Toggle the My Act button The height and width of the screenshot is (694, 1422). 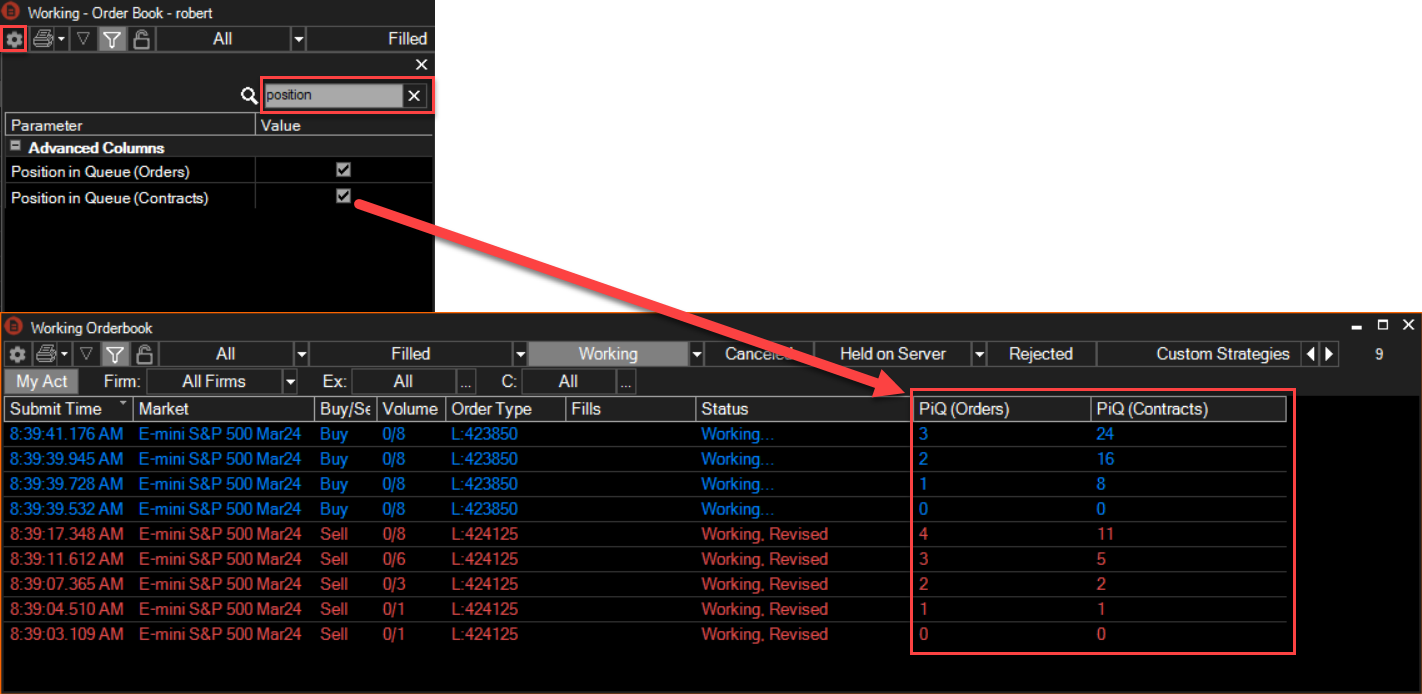point(42,381)
